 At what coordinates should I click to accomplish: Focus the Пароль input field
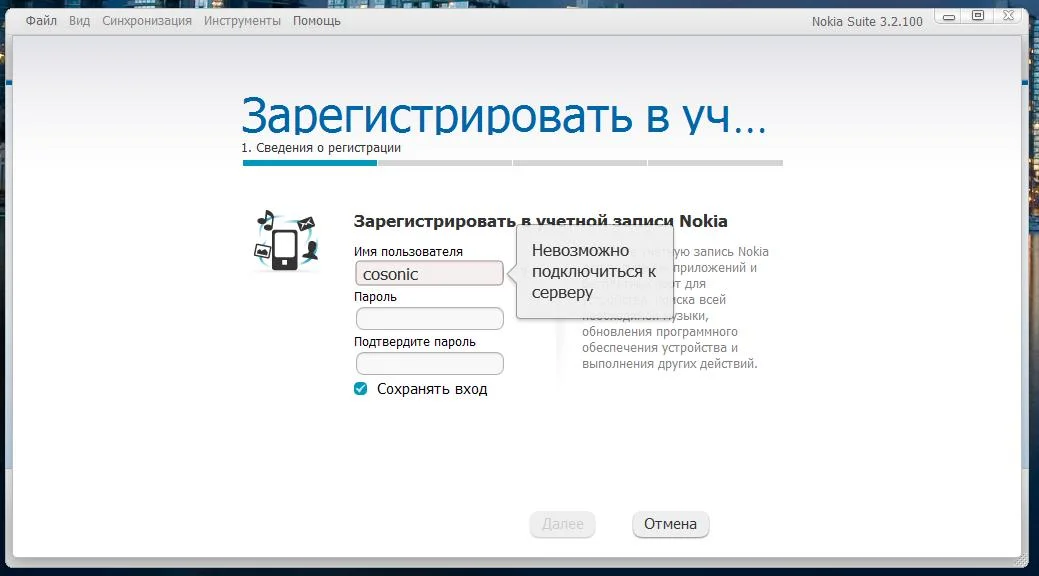pos(429,318)
